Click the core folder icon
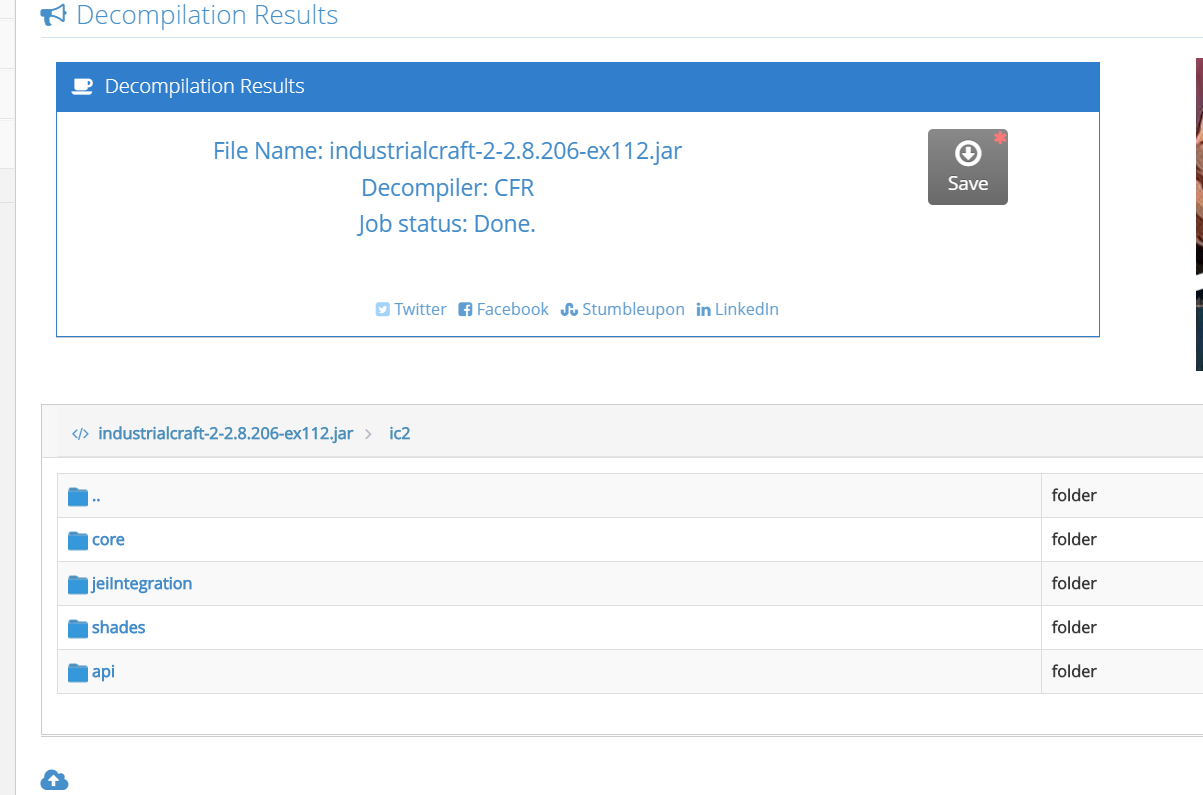The width and height of the screenshot is (1203, 795). [x=78, y=540]
